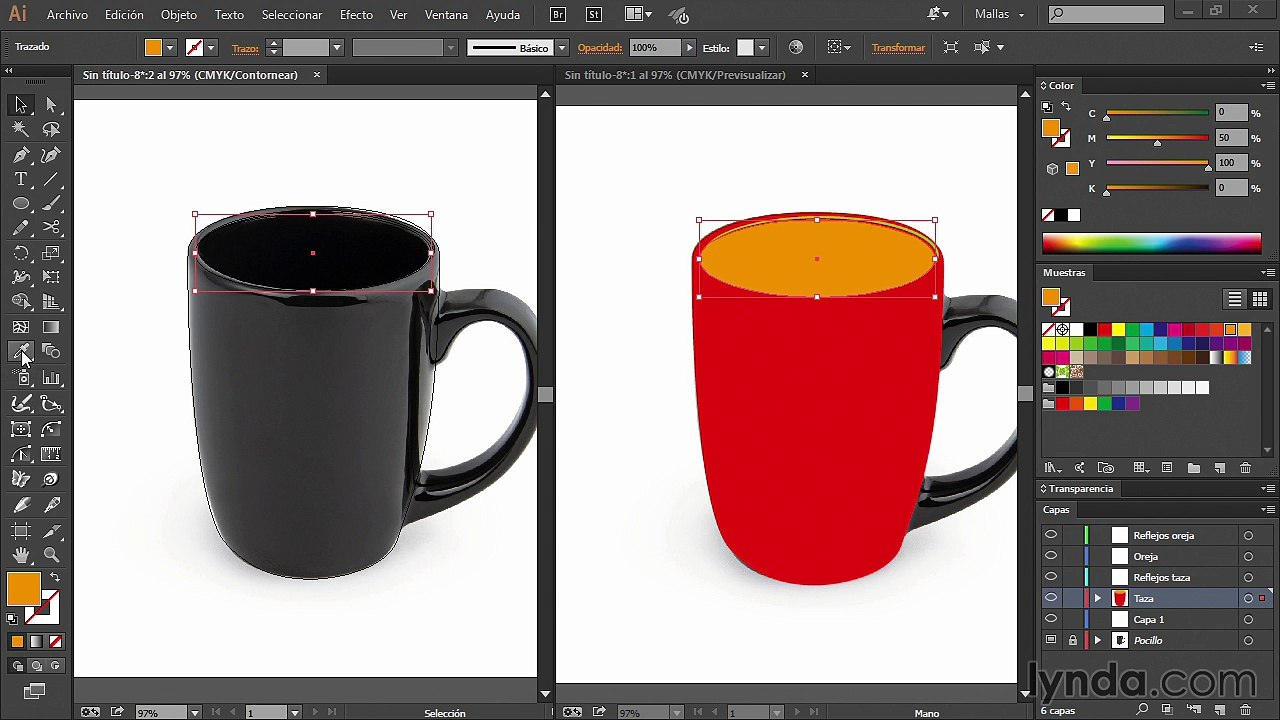Unlock the Pocillo layer
This screenshot has width=1280, height=720.
point(1073,640)
